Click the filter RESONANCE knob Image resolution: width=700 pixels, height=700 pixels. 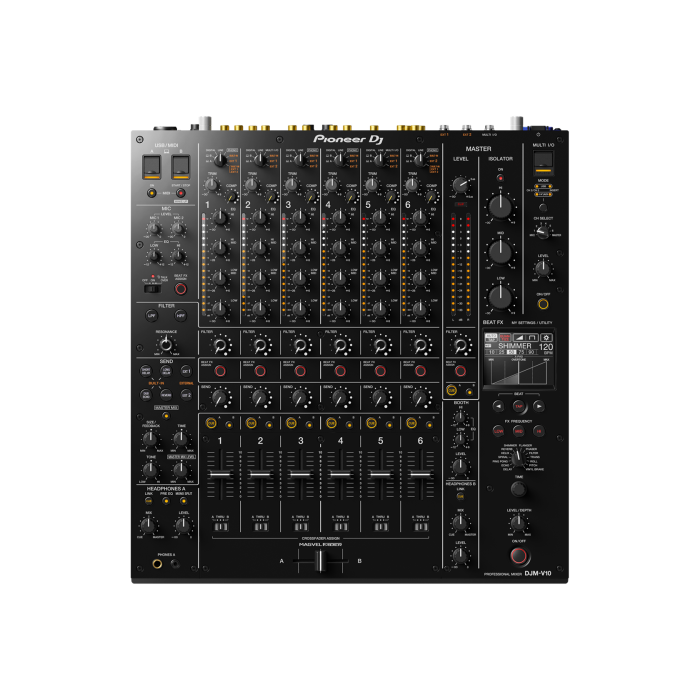[166, 345]
